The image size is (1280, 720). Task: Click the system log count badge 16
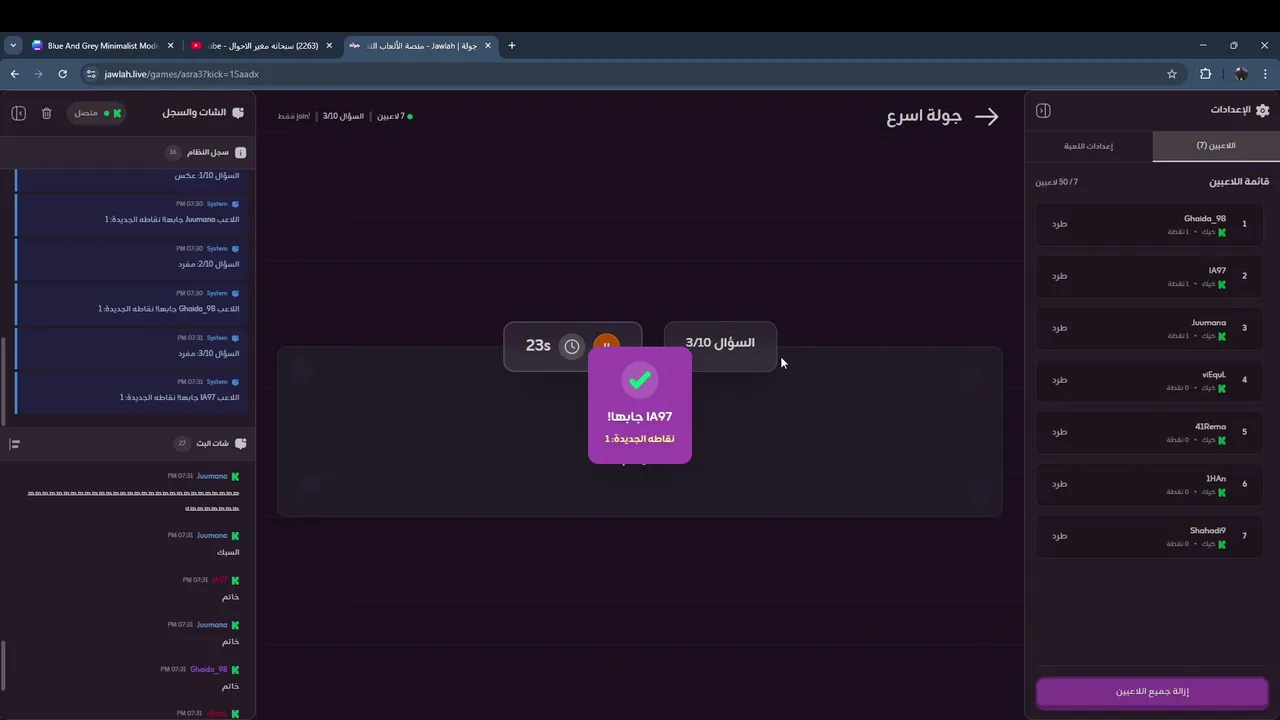coord(173,152)
